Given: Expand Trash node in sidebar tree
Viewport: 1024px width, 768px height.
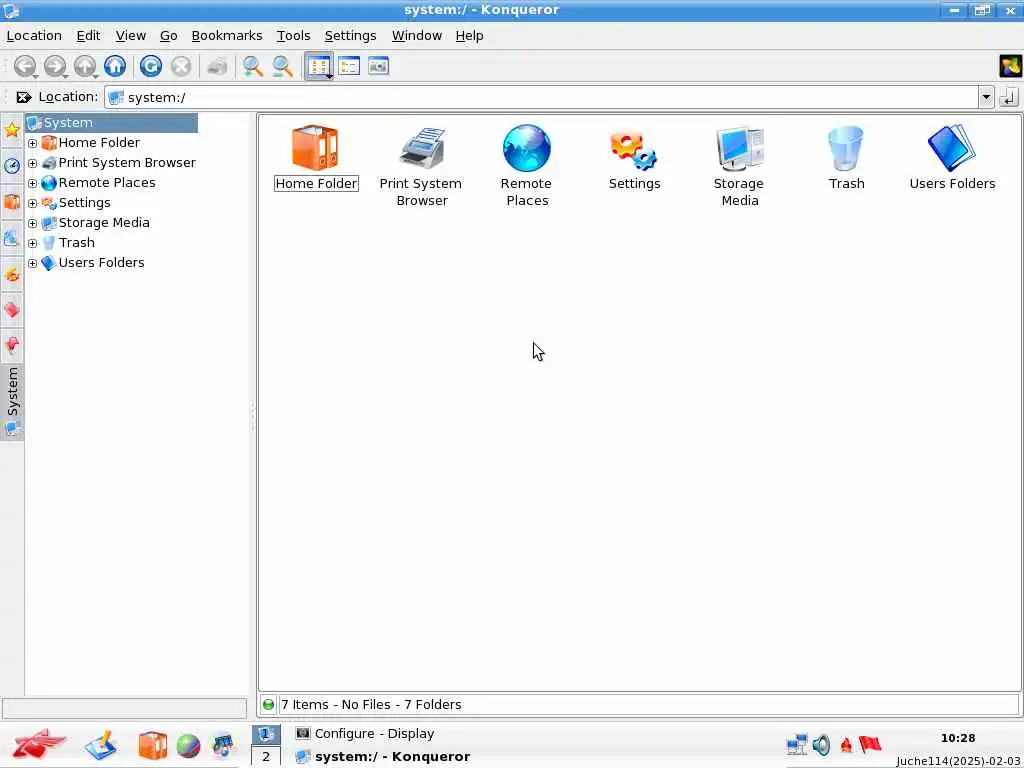Looking at the screenshot, I should [33, 244].
